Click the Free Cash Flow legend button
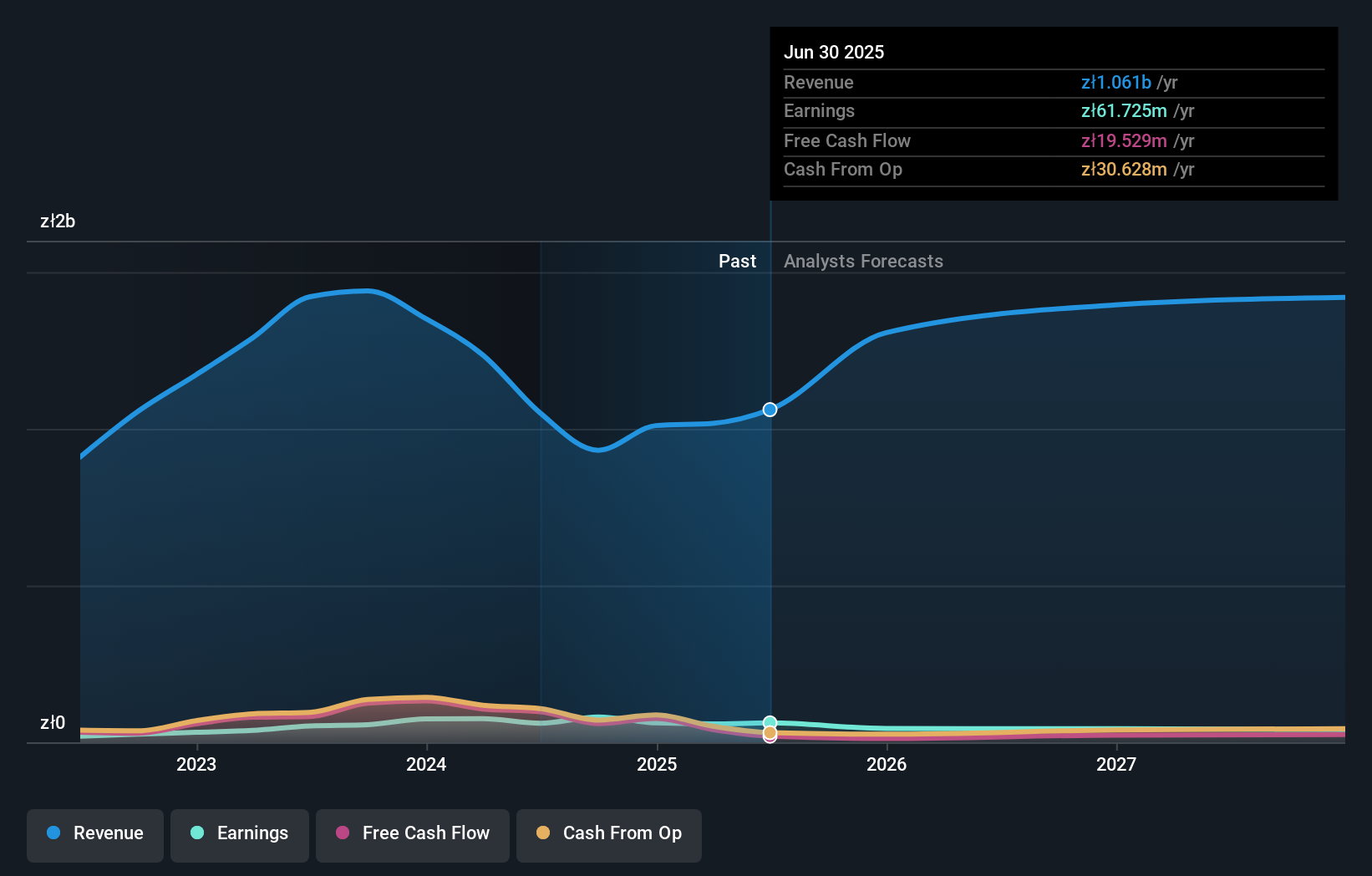 412,835
